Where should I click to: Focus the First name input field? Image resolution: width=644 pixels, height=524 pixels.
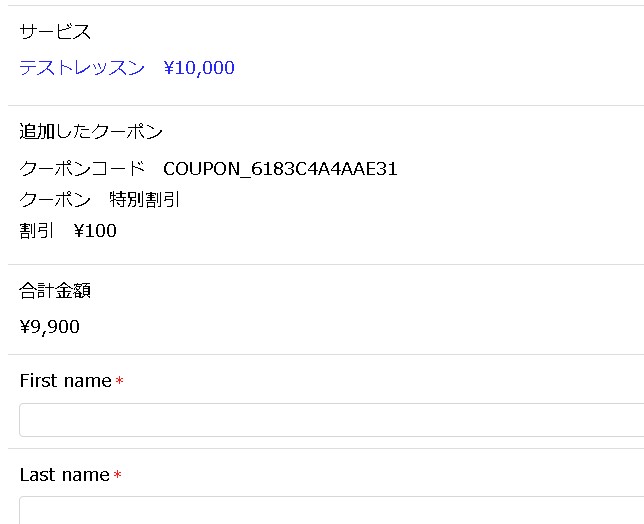(330, 420)
